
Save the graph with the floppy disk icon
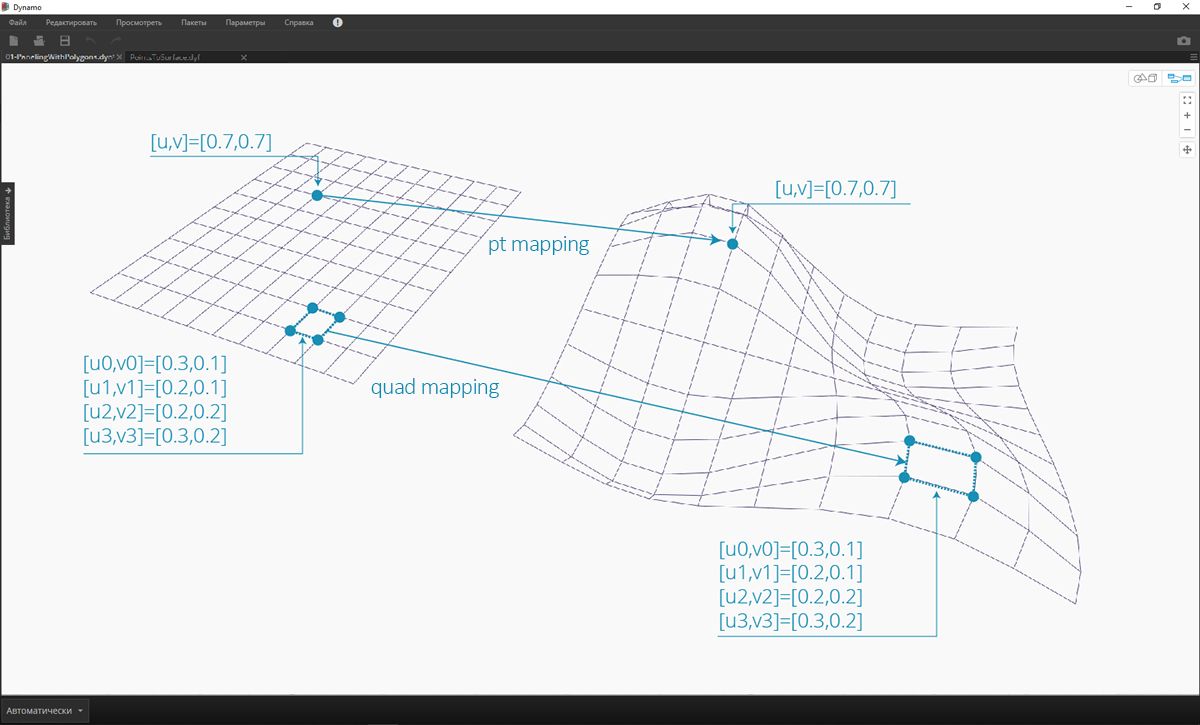[65, 41]
